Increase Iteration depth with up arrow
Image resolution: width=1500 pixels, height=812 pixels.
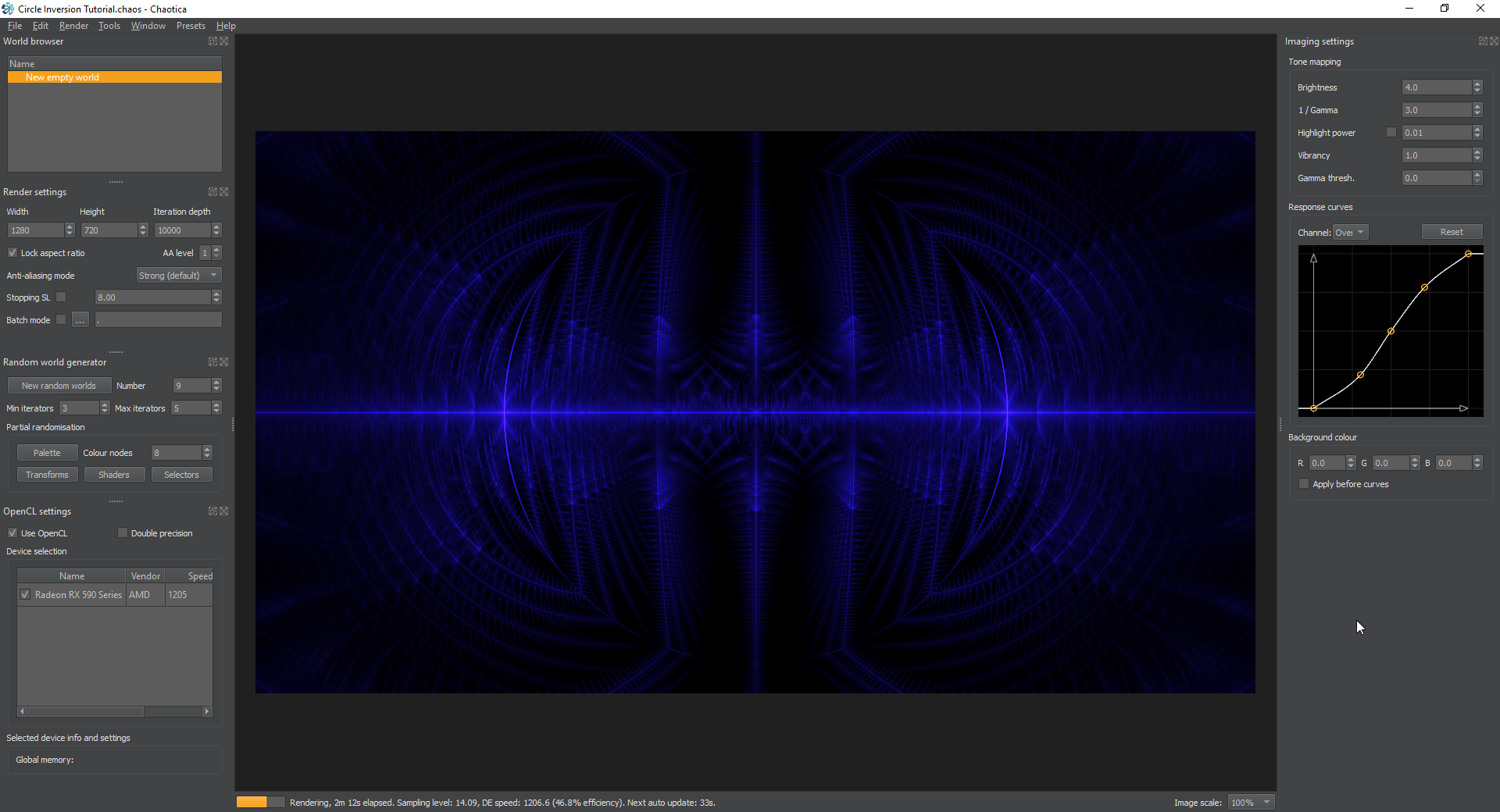pyautogui.click(x=216, y=226)
